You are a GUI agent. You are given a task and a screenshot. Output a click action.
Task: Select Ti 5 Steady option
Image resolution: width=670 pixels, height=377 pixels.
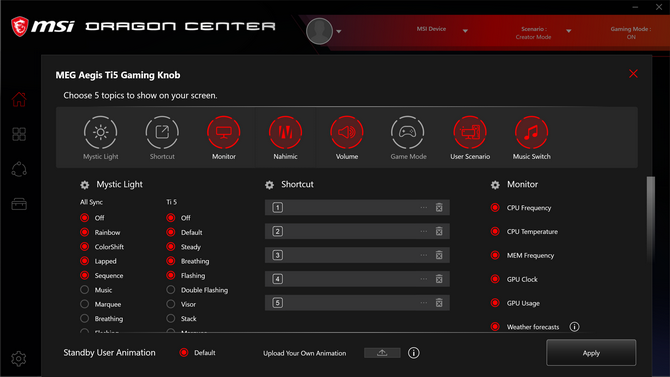coord(170,247)
